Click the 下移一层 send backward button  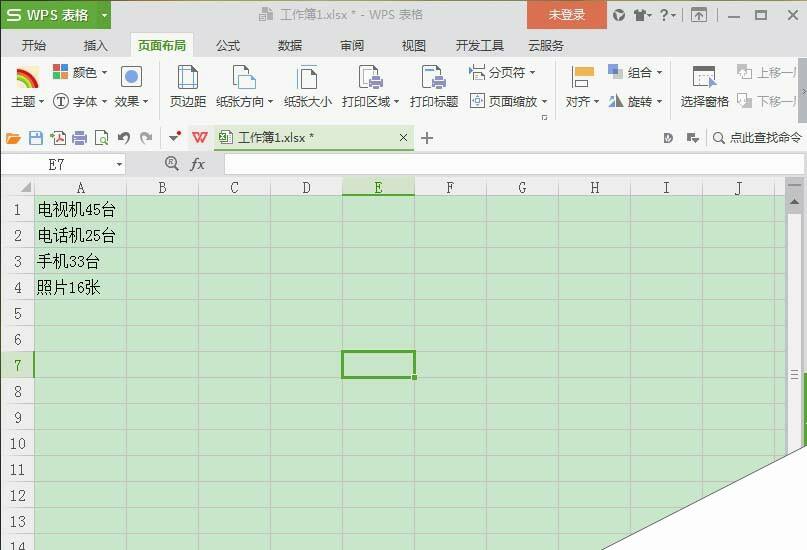coord(766,101)
